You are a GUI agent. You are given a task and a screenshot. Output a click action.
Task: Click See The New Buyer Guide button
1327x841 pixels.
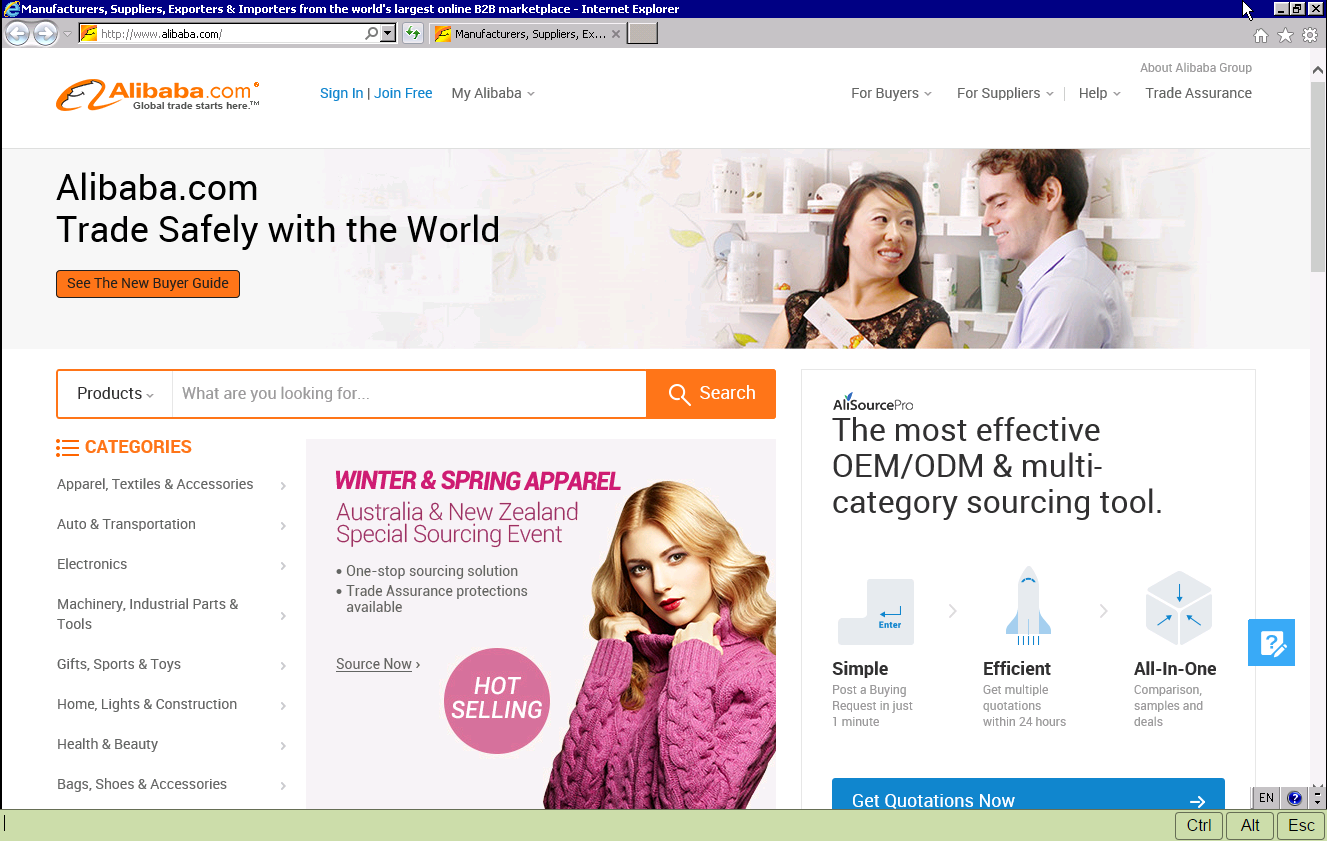148,283
